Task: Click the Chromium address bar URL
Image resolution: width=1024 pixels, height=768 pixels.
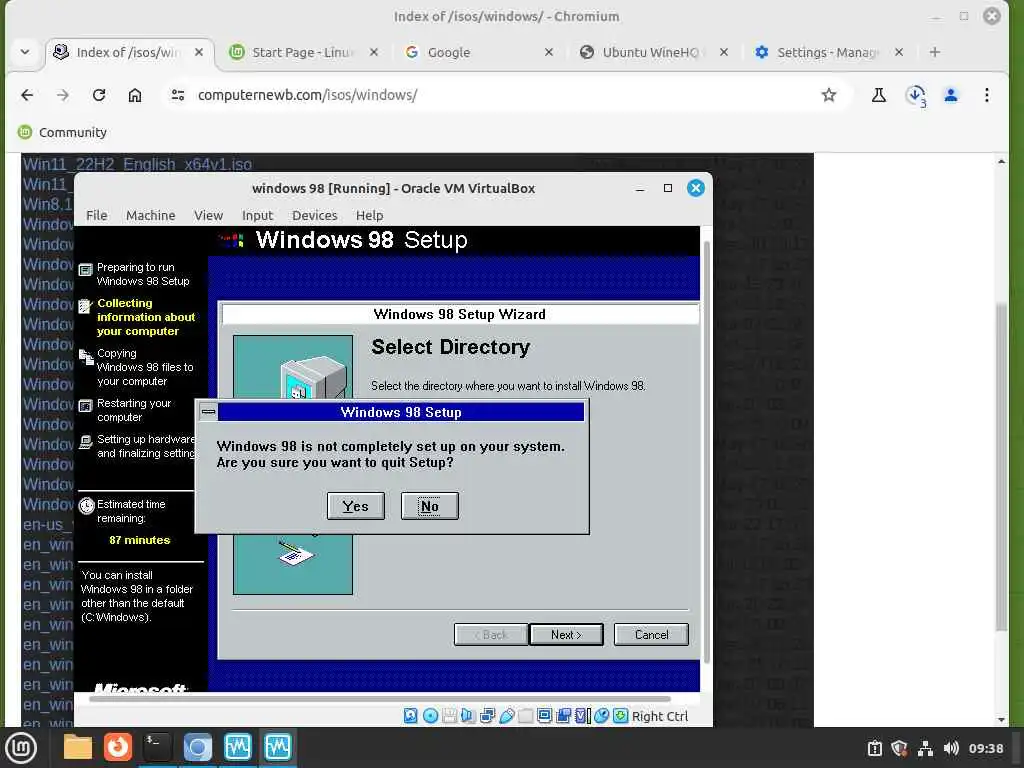Action: pos(308,95)
